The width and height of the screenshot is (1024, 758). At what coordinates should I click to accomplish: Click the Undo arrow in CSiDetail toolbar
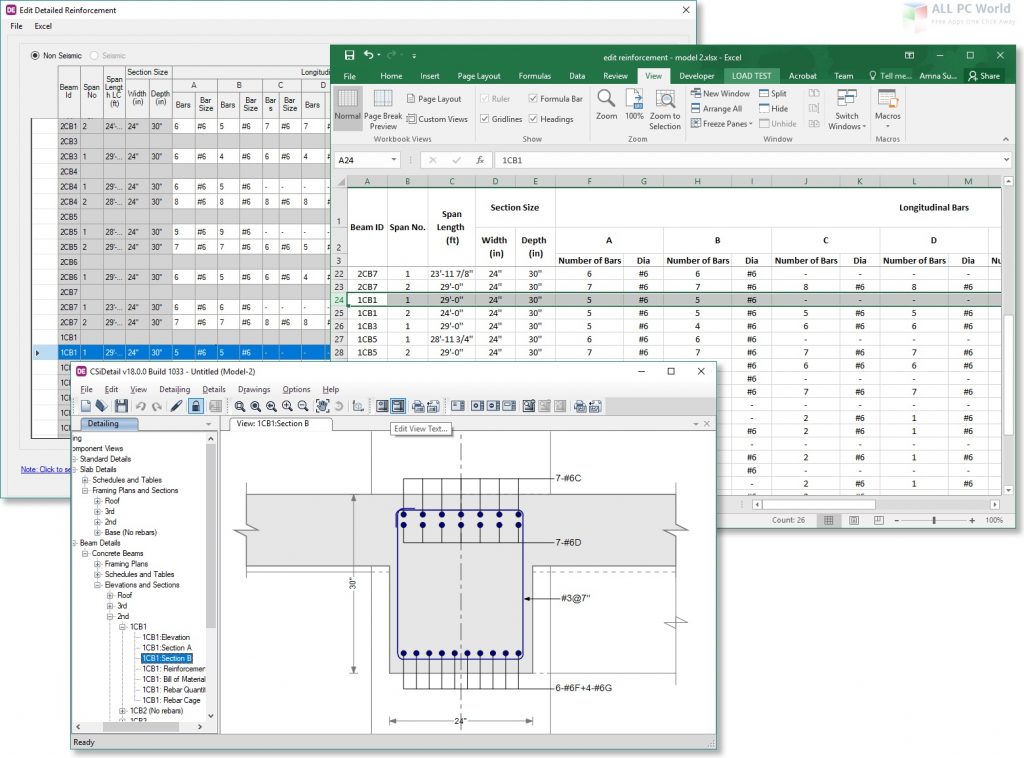click(x=140, y=406)
